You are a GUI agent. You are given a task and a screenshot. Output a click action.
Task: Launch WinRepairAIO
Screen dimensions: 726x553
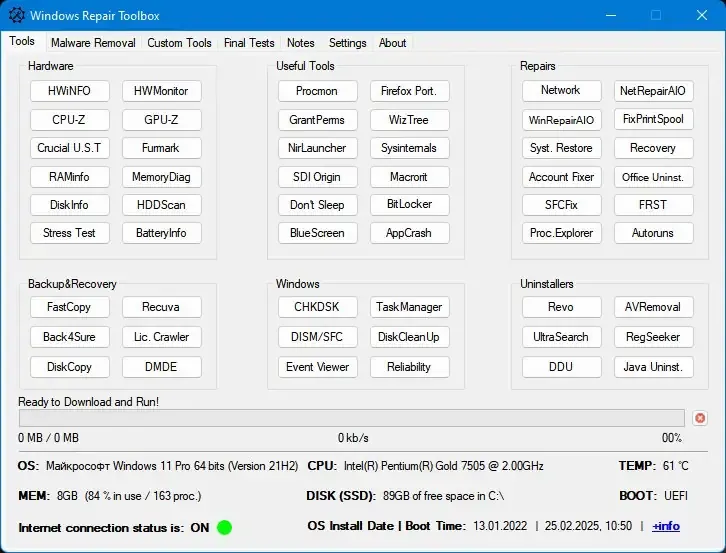(x=562, y=120)
